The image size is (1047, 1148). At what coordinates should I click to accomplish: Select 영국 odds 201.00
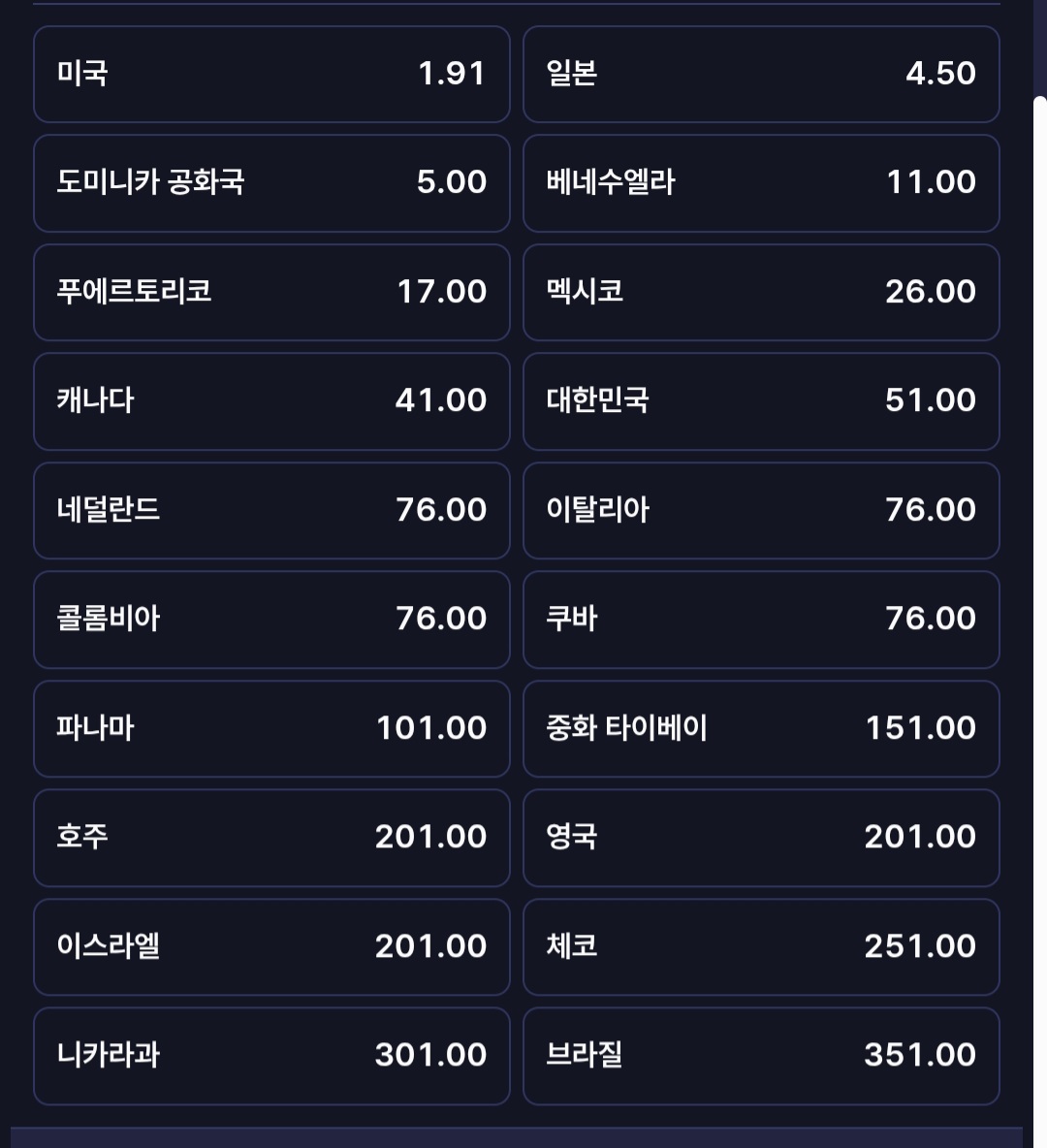(761, 838)
